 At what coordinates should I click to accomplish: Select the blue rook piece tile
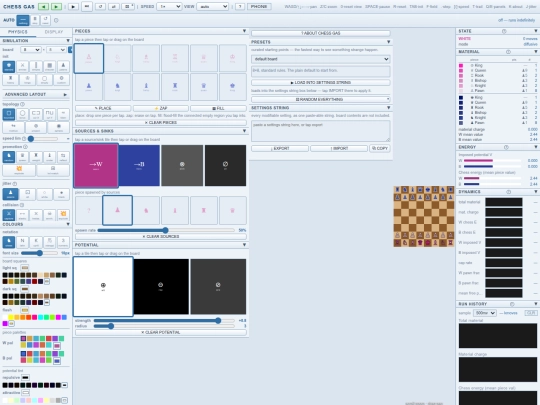pyautogui.click(x=175, y=87)
